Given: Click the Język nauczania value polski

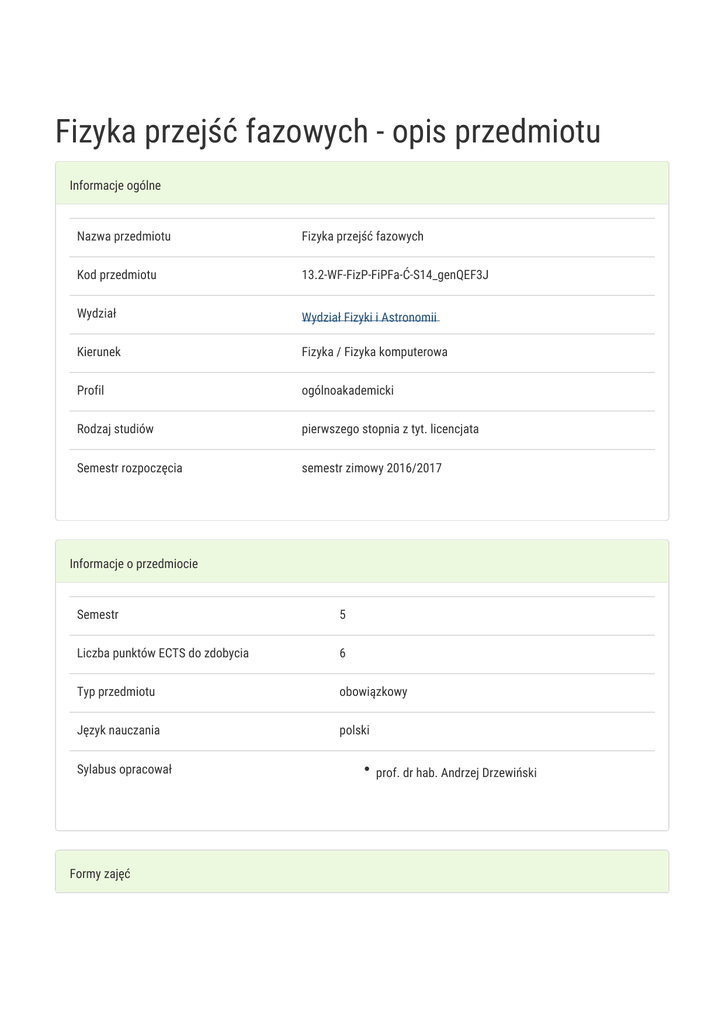Looking at the screenshot, I should point(354,730).
